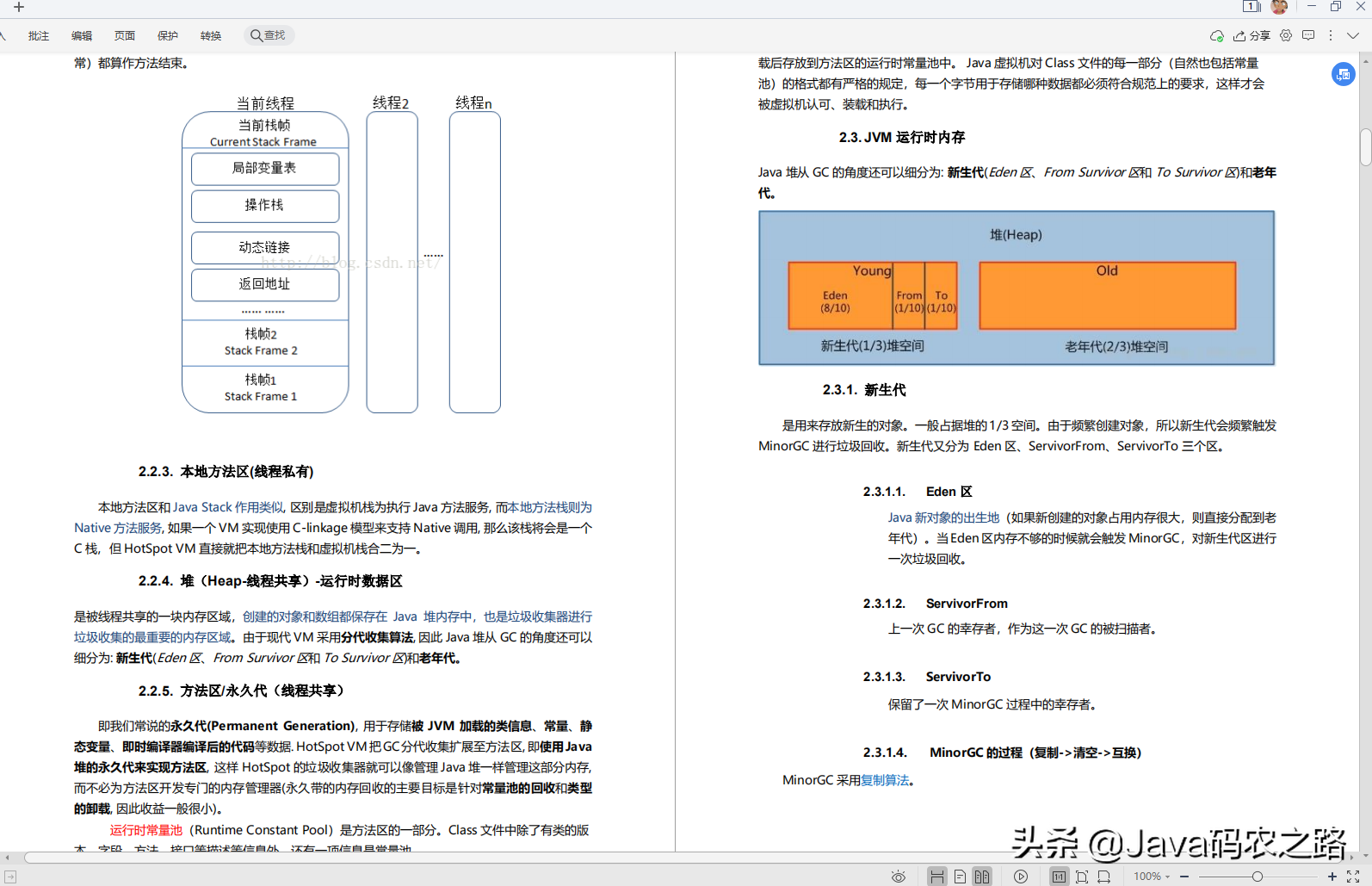Click heading 2.2.3. 本地方法区(线程私有)
Screen dimensions: 1372x886
[x=226, y=471]
